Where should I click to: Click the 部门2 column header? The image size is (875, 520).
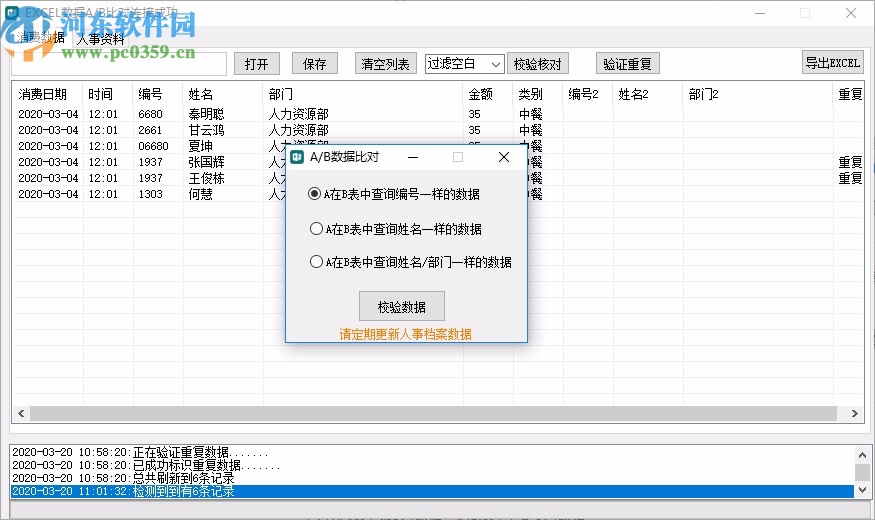(758, 94)
